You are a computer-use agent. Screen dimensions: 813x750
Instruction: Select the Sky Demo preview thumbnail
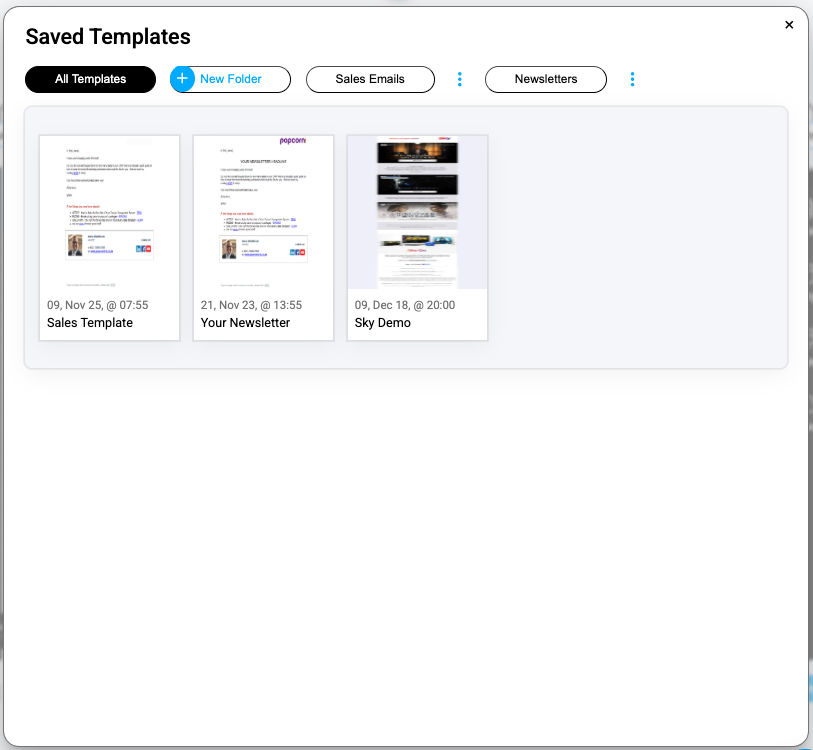tap(417, 212)
